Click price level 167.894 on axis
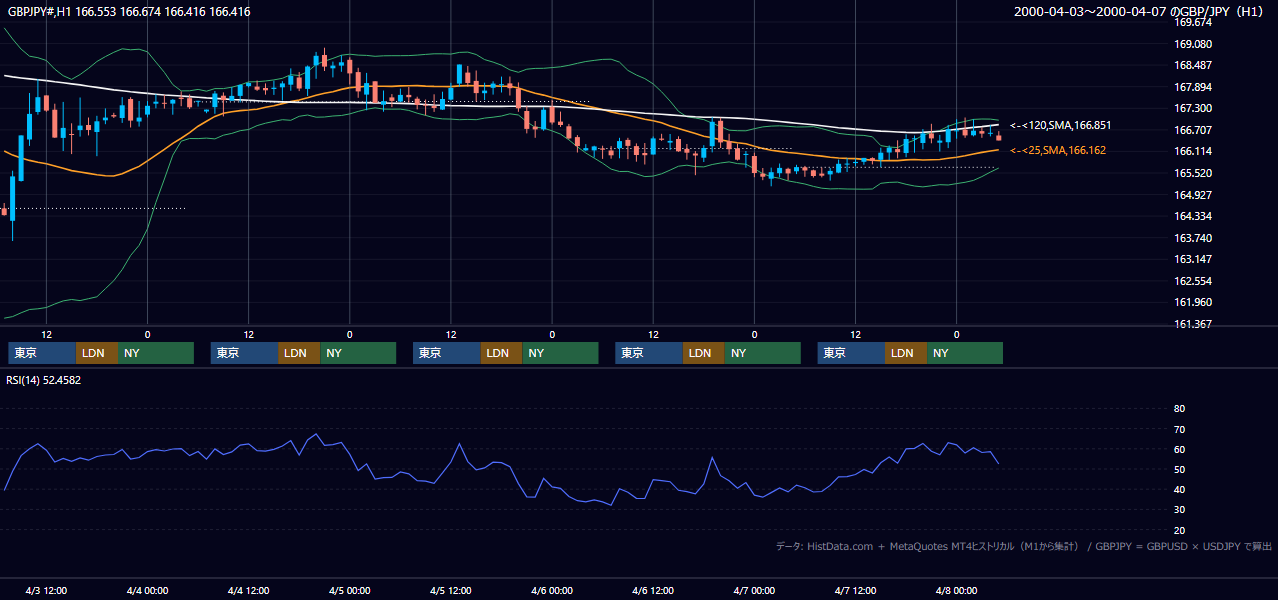 [1193, 87]
